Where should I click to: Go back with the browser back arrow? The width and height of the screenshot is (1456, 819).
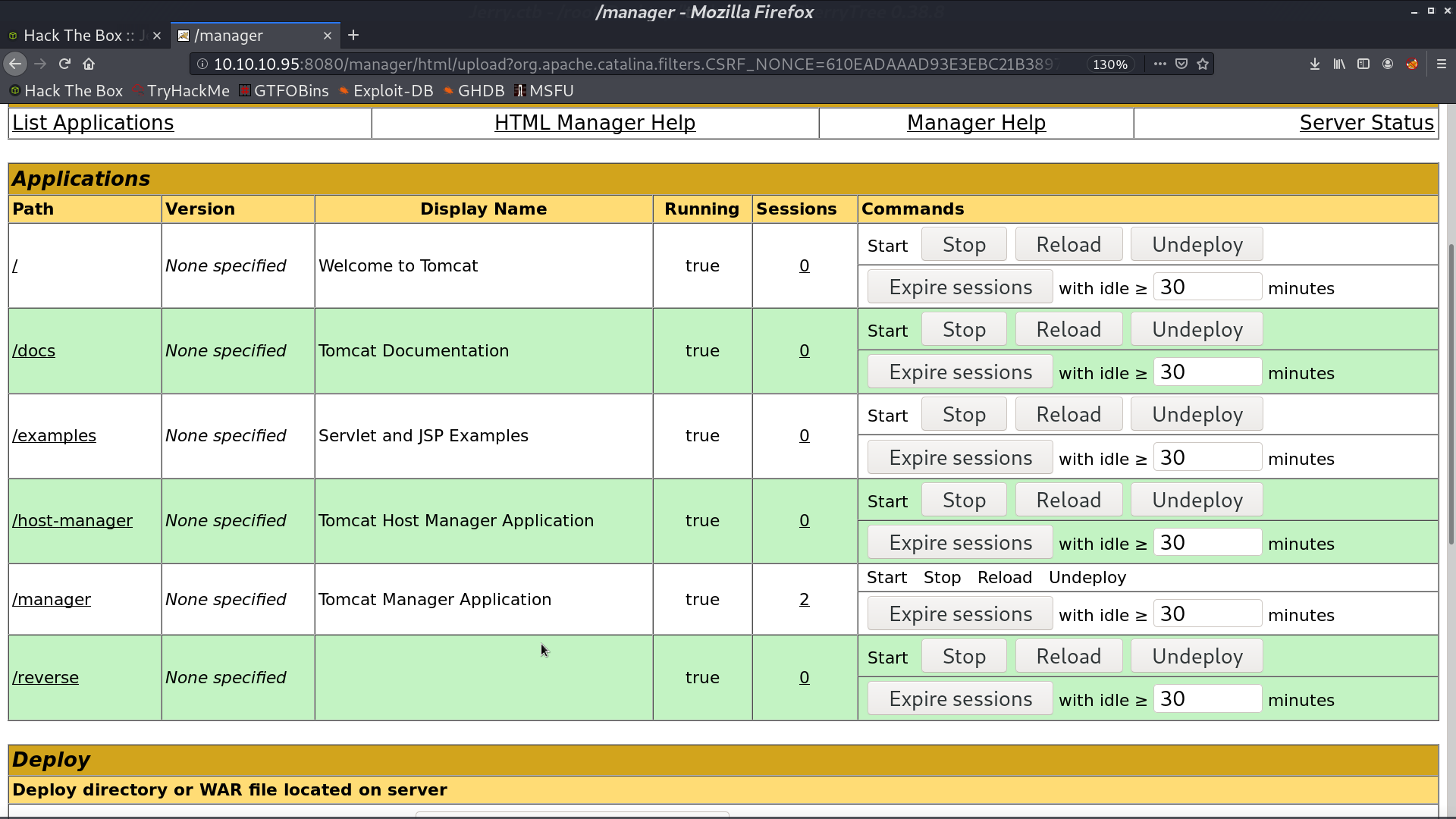click(15, 64)
